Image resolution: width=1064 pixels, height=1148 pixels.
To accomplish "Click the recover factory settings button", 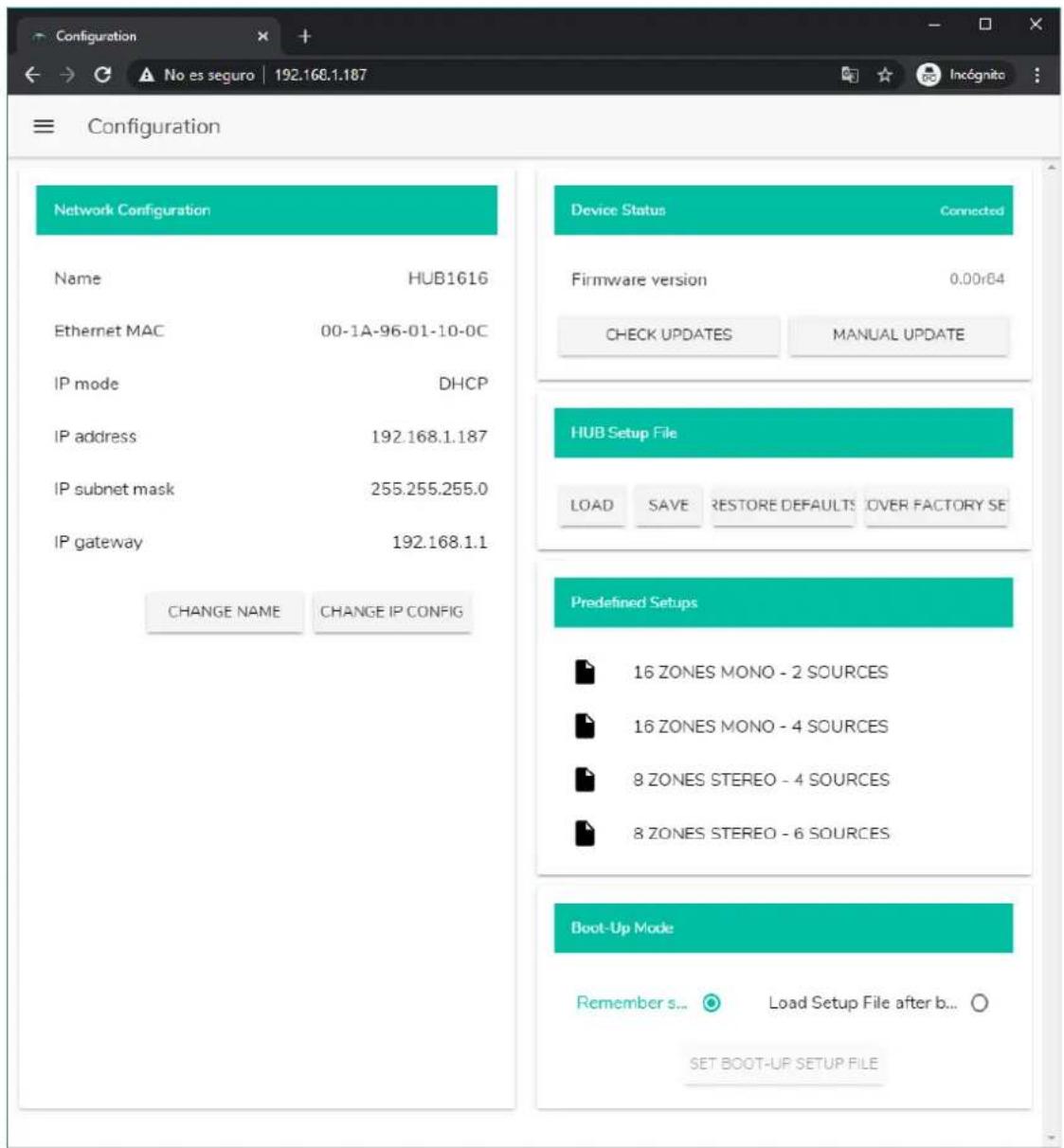I will coord(936,506).
